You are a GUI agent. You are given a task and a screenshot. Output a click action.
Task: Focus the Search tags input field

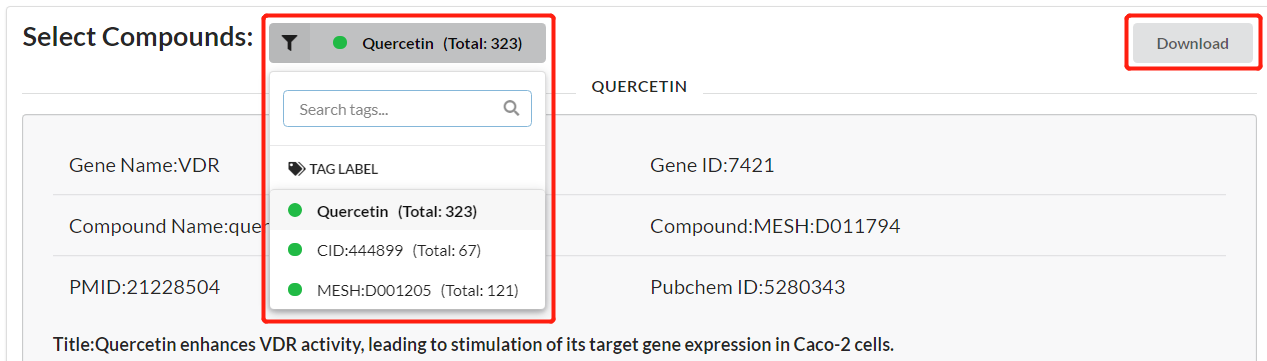407,108
